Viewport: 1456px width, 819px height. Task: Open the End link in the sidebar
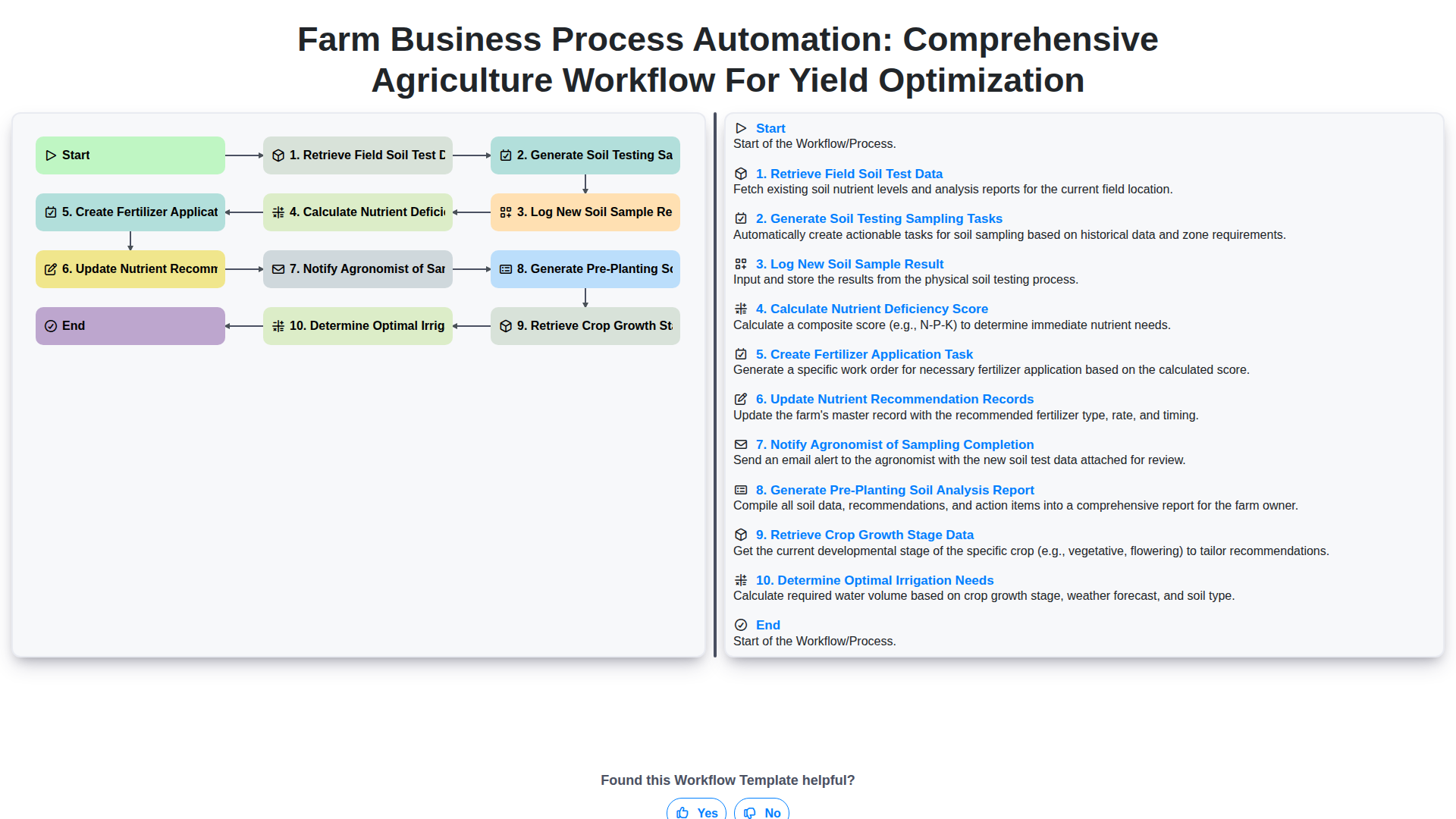[x=767, y=625]
